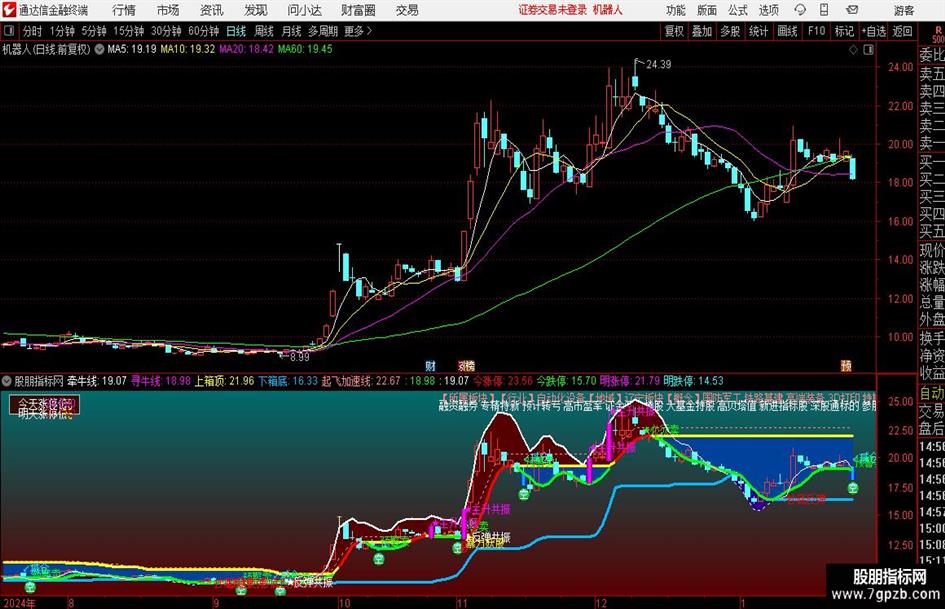Select the 日线 daily period tab

(x=236, y=31)
